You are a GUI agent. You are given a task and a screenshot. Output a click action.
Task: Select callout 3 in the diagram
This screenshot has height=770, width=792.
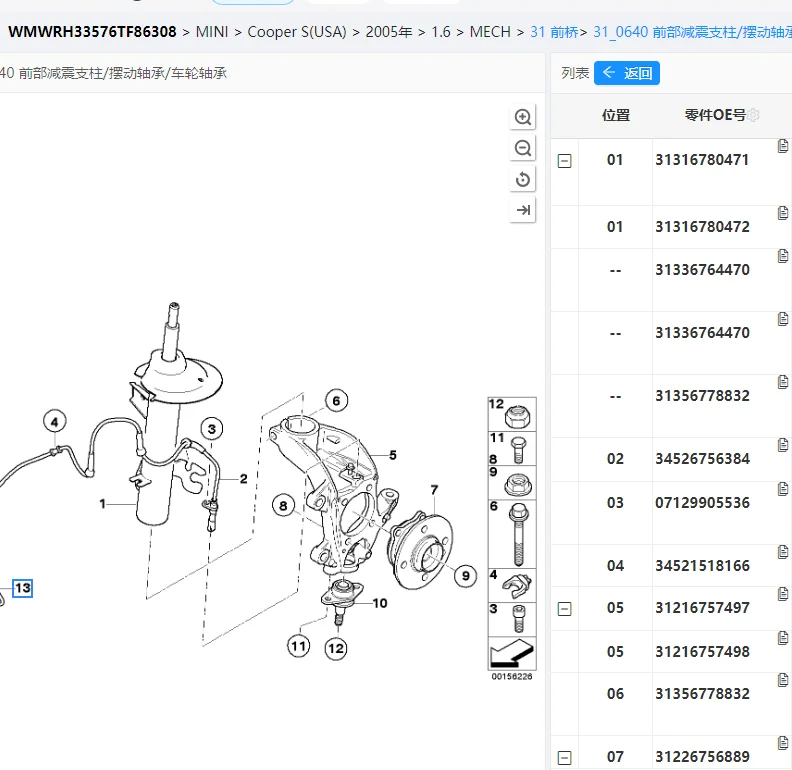pos(212,429)
